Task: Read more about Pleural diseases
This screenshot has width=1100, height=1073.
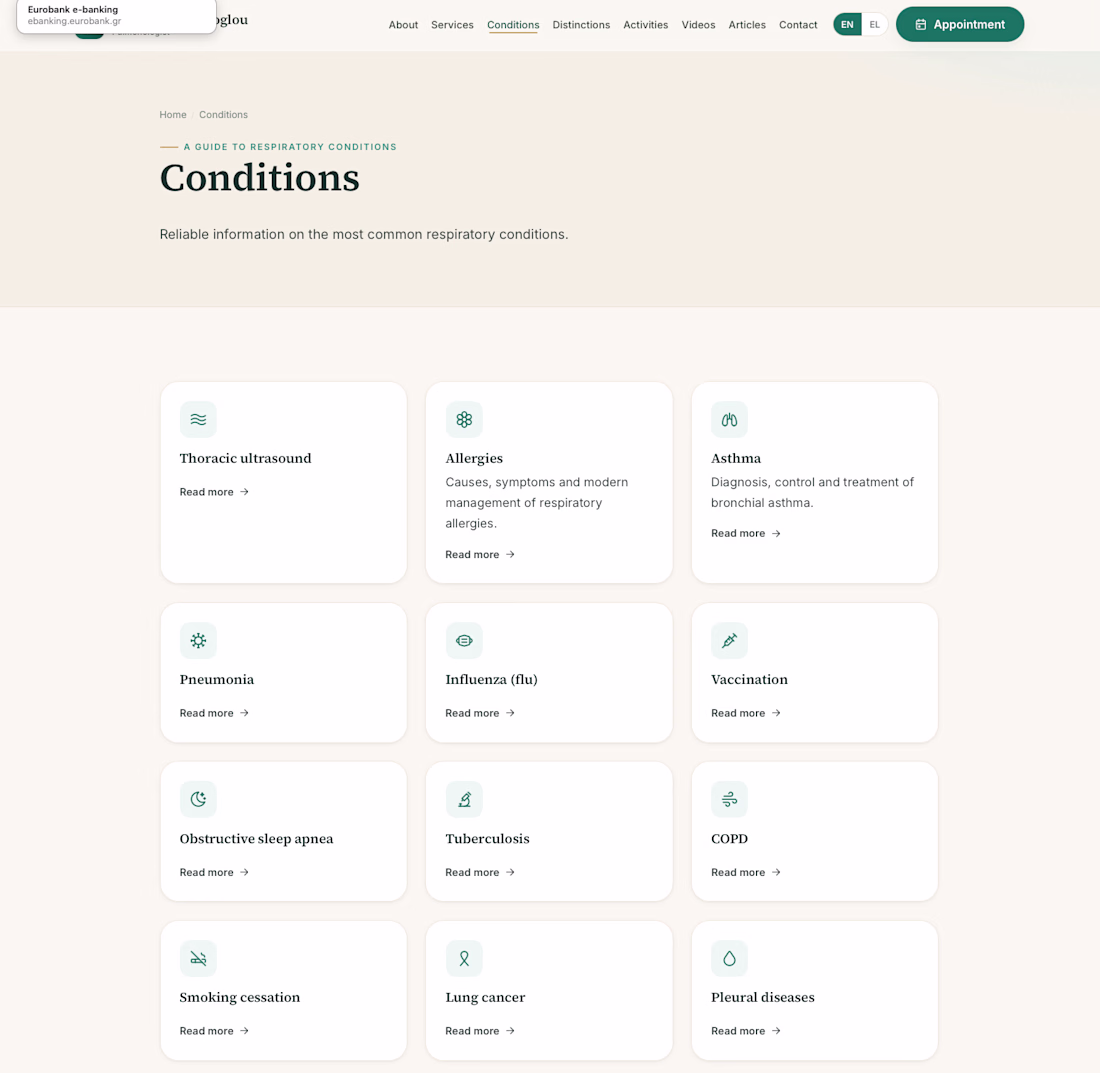Action: click(x=745, y=1030)
